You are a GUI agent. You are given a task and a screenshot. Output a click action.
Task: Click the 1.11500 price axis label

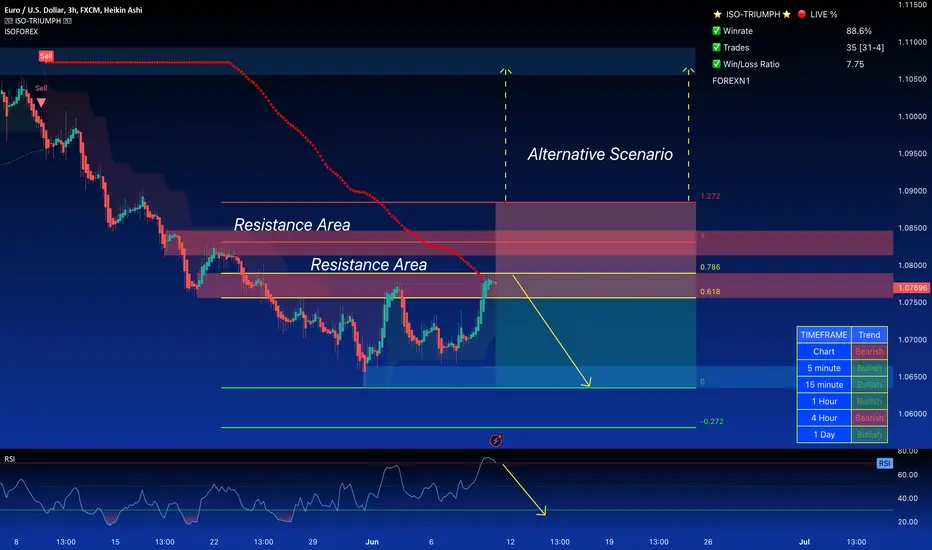click(x=912, y=5)
